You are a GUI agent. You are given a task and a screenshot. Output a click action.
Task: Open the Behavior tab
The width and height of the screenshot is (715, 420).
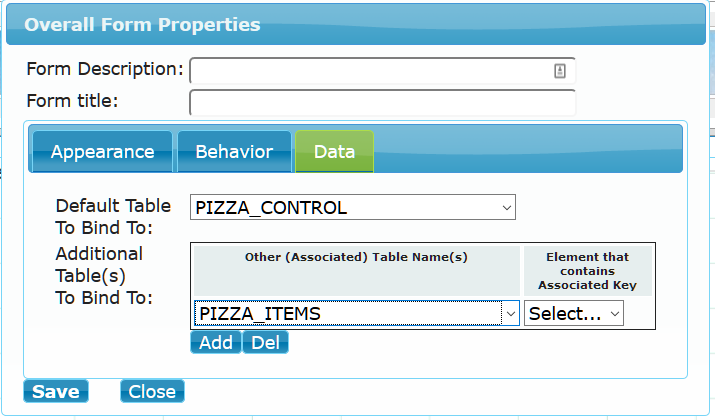coord(234,152)
